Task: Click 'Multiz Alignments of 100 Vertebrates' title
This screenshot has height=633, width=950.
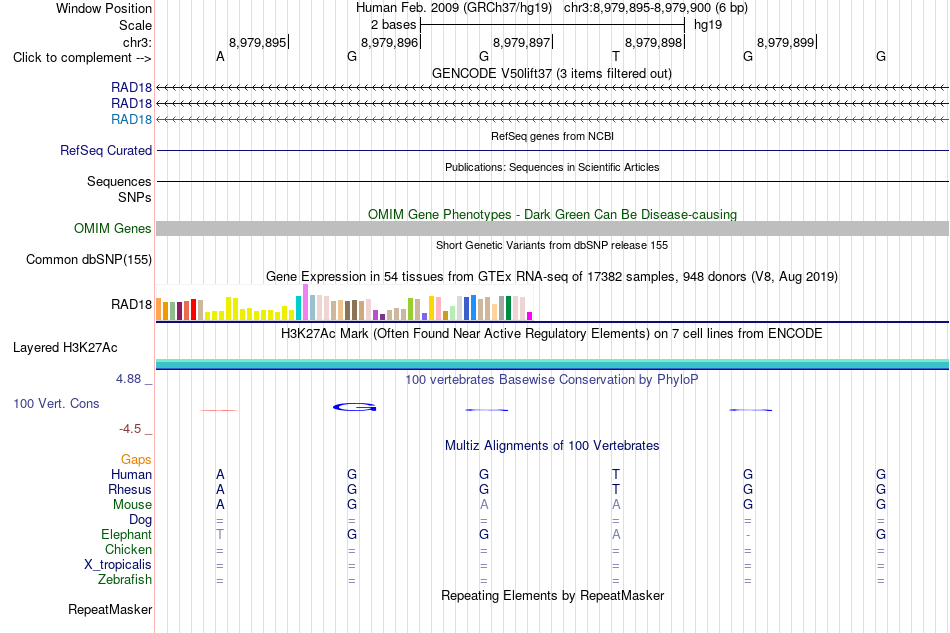Action: point(552,446)
